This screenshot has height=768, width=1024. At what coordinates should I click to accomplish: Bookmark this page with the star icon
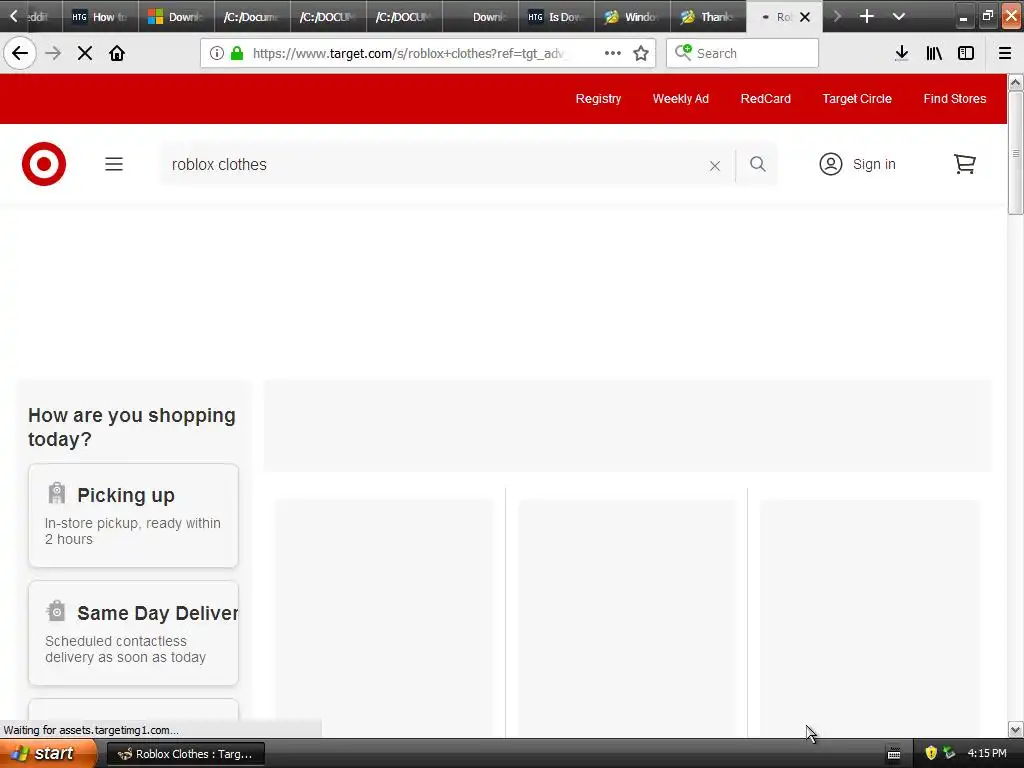pos(641,53)
